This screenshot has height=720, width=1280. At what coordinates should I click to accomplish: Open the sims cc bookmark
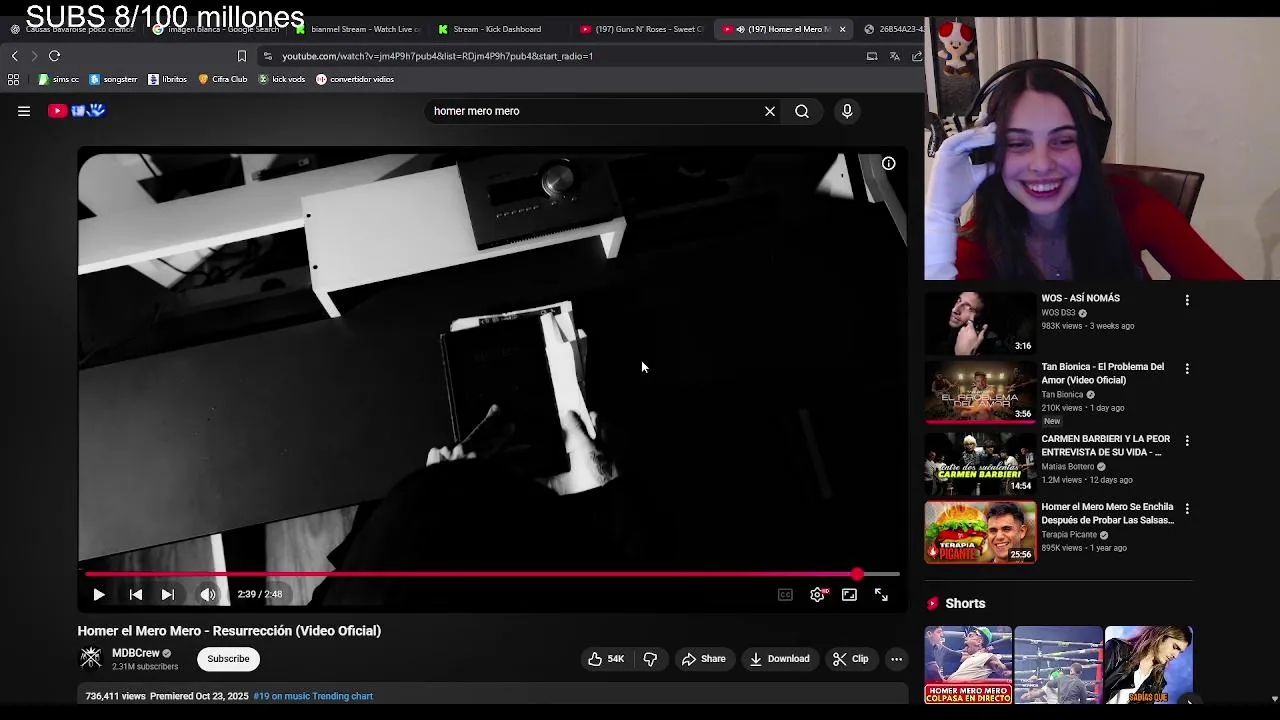click(x=58, y=79)
